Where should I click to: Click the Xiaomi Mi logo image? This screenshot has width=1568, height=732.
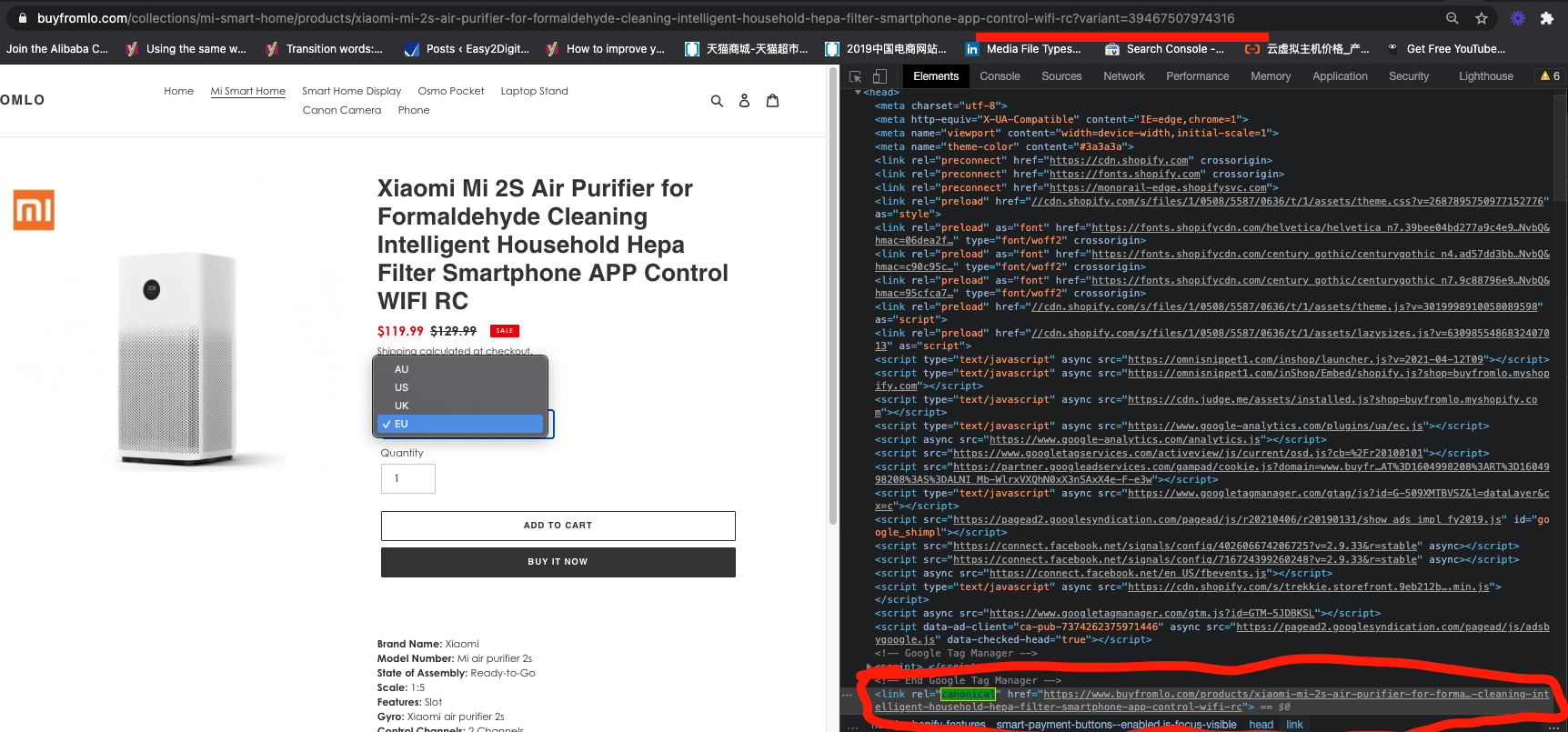(34, 210)
